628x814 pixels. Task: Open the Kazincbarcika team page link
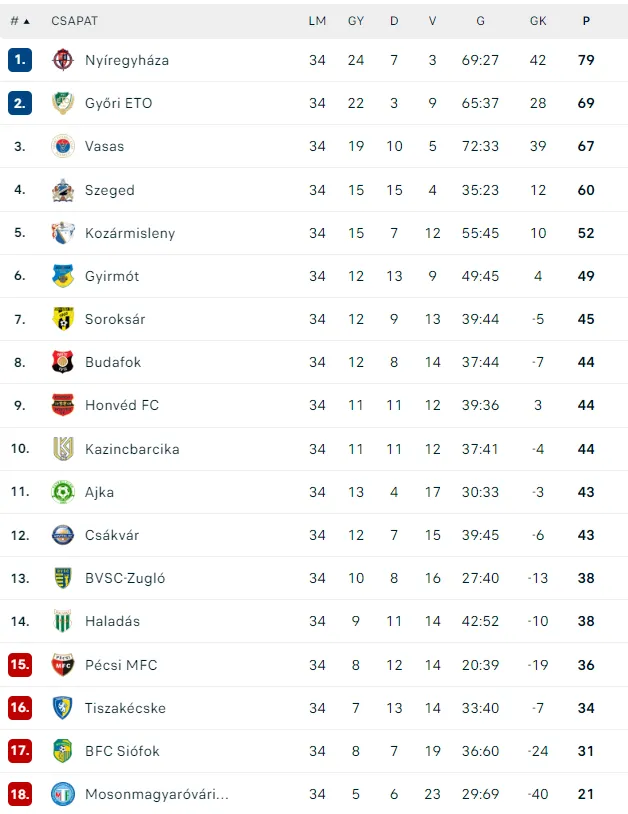(132, 449)
